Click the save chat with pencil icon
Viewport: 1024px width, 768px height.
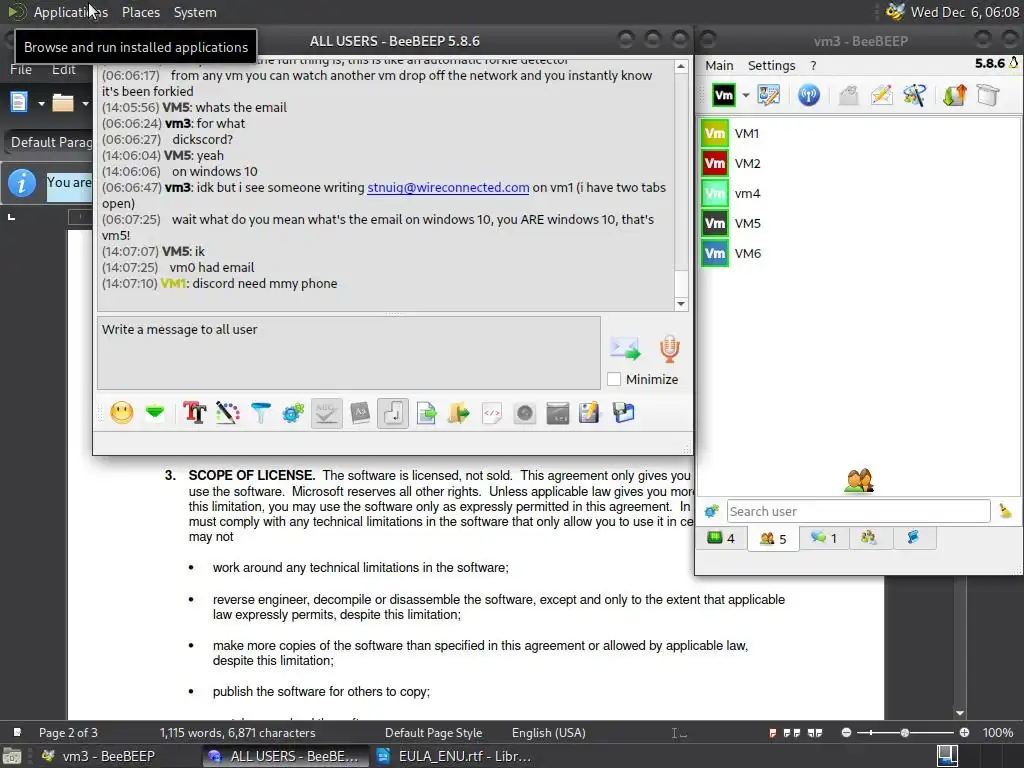(589, 413)
